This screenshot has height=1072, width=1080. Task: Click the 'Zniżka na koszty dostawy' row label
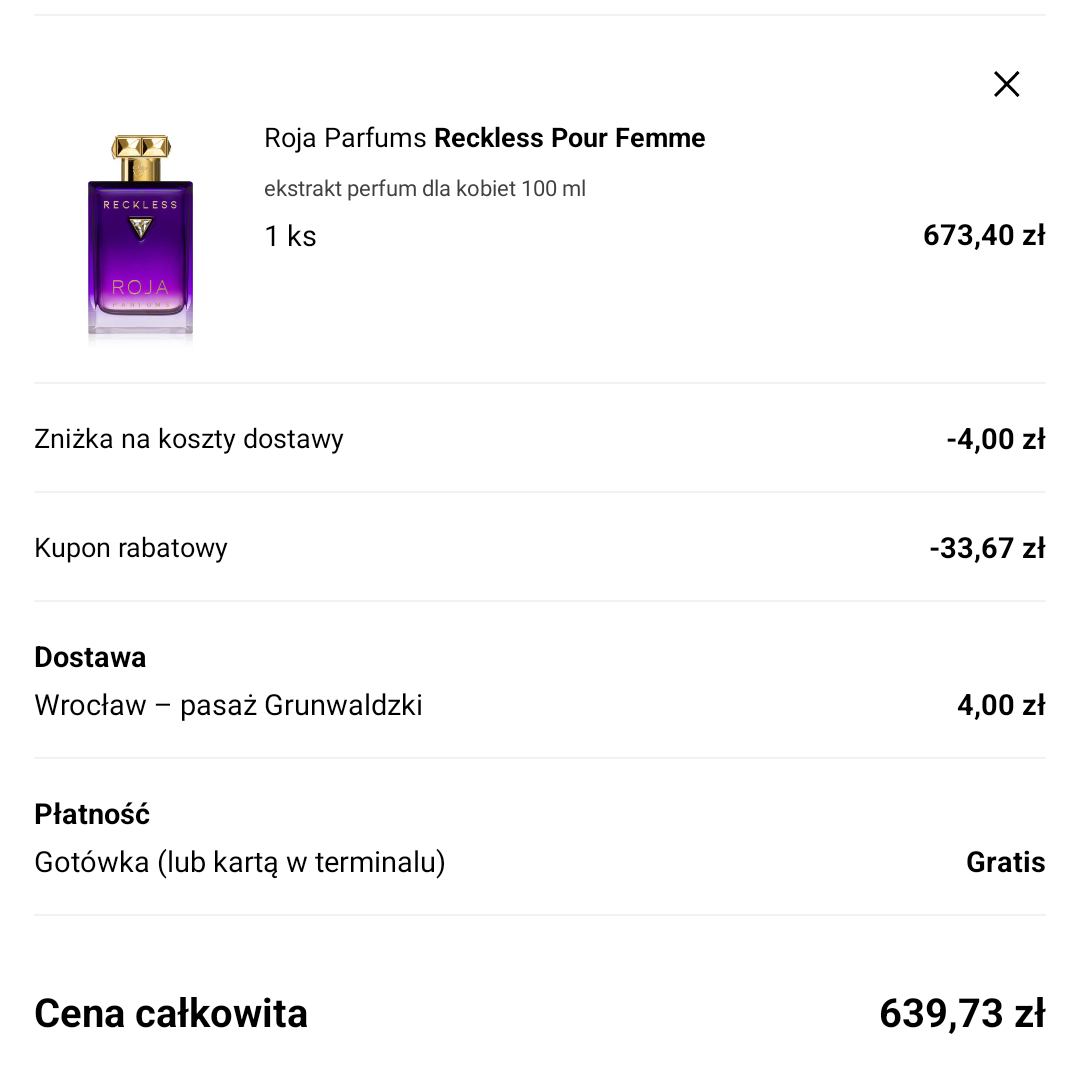click(189, 439)
